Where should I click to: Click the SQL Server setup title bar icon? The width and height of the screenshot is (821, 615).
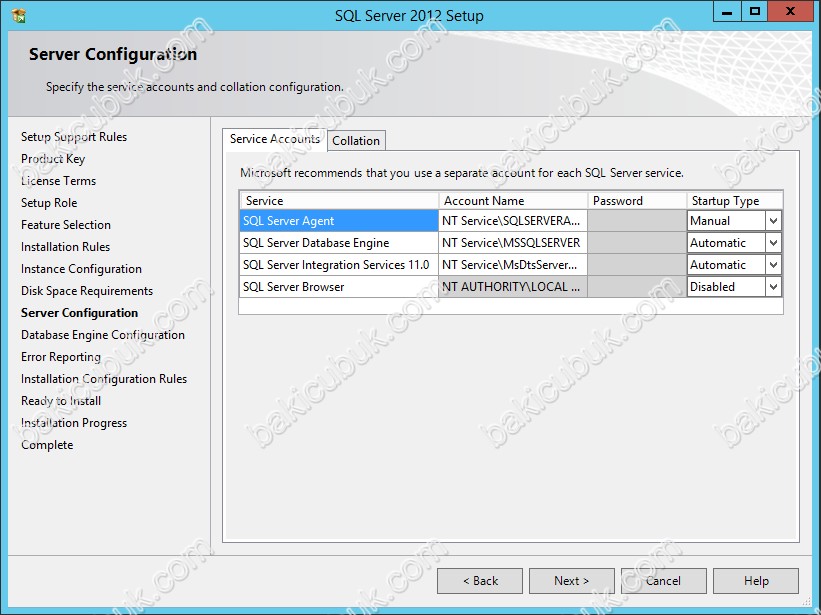(19, 16)
